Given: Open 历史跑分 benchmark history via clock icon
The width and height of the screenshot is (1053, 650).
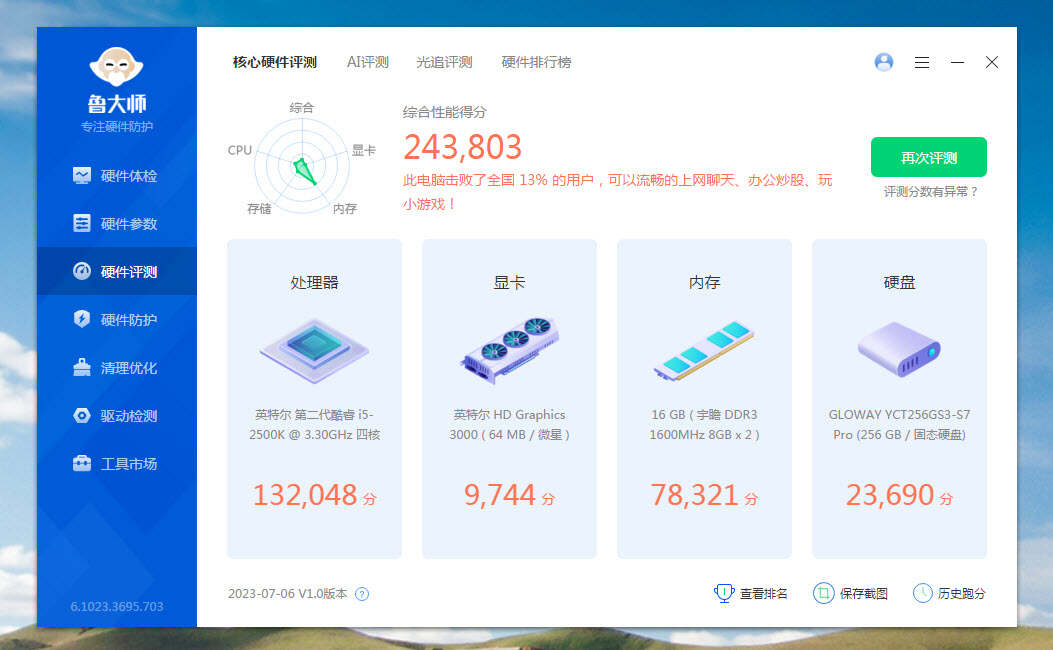Looking at the screenshot, I should 922,593.
